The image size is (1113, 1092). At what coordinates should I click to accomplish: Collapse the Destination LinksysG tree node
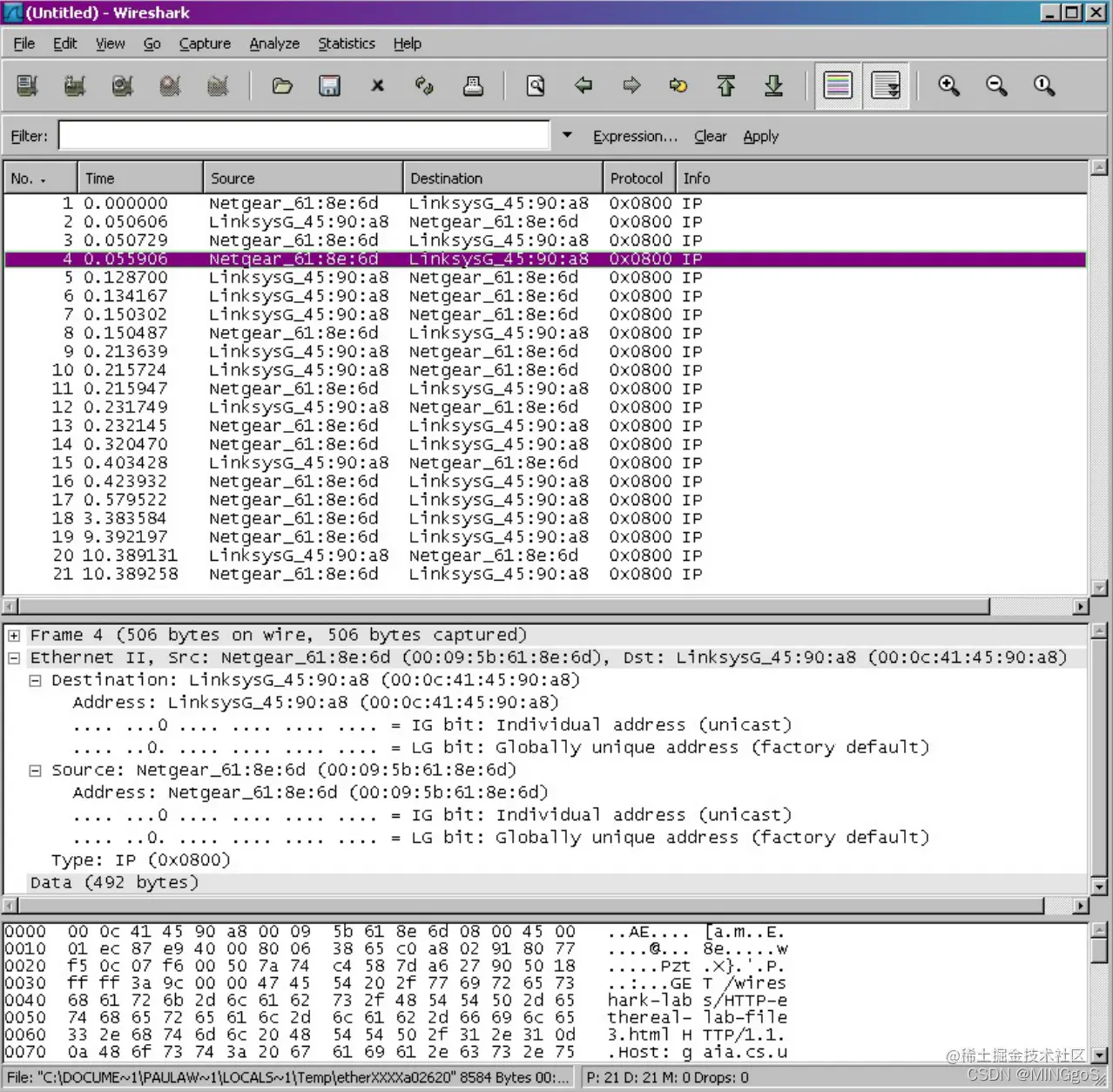(35, 681)
